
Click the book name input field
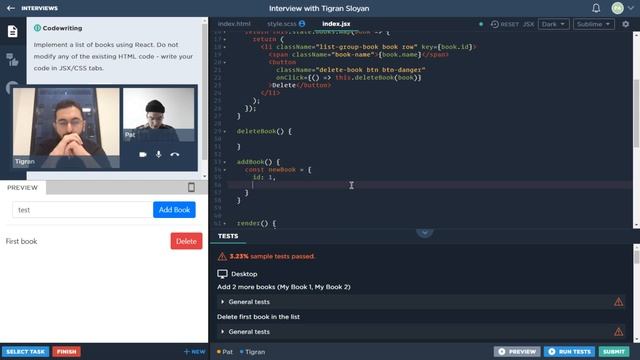83,210
